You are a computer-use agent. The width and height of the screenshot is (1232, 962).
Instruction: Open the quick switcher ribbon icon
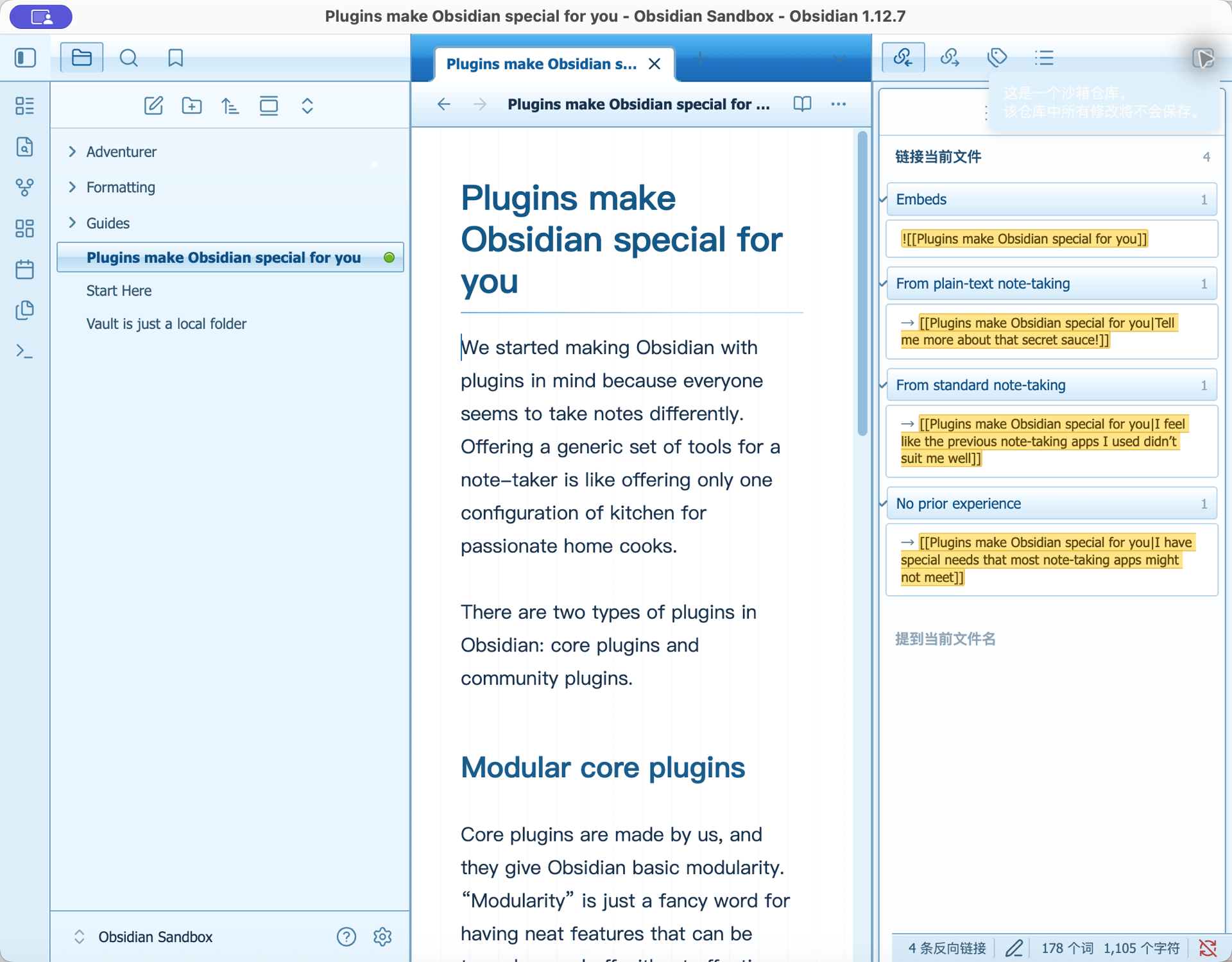coord(24,147)
